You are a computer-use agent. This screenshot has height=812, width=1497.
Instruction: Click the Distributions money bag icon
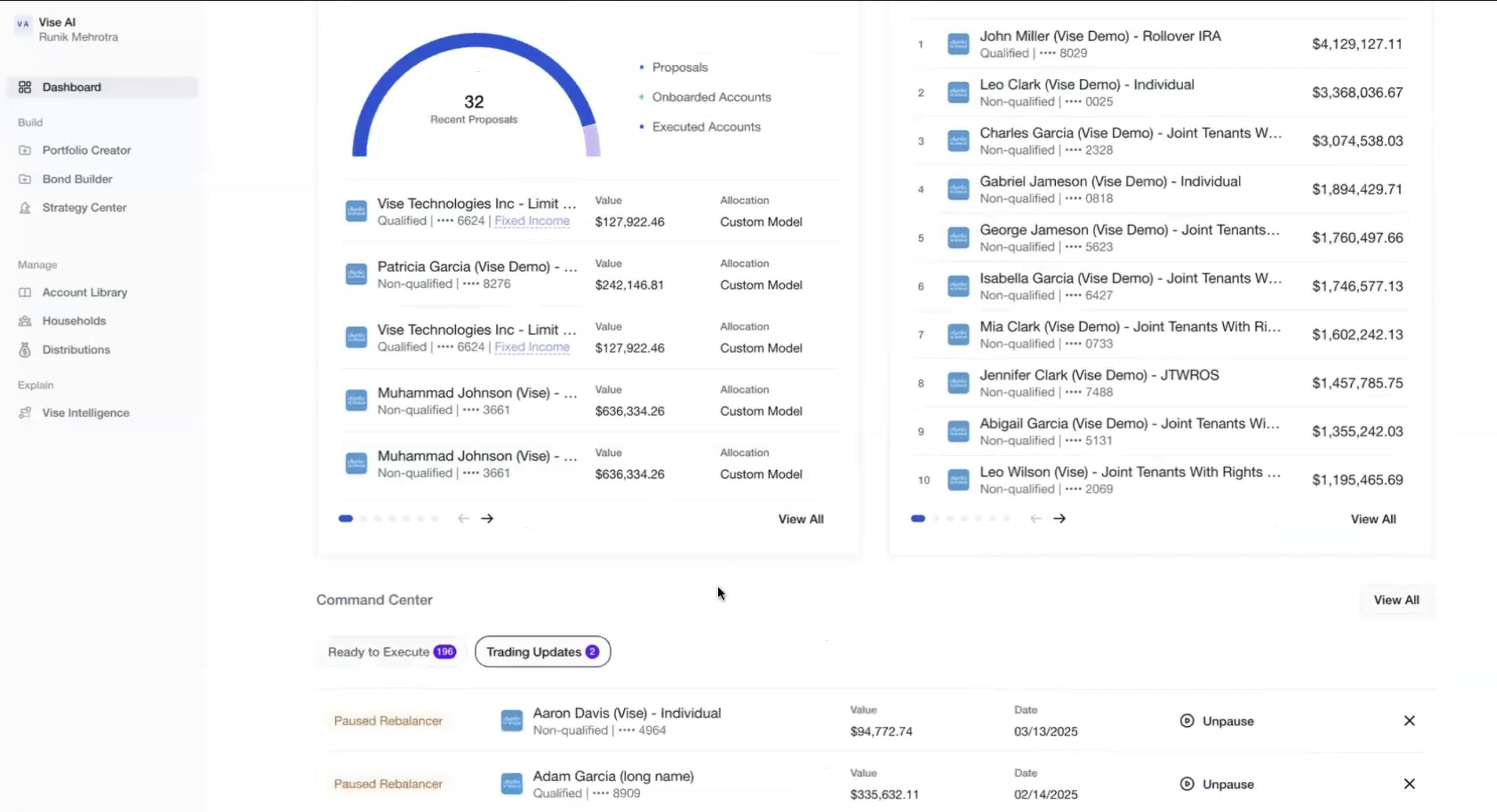[24, 350]
